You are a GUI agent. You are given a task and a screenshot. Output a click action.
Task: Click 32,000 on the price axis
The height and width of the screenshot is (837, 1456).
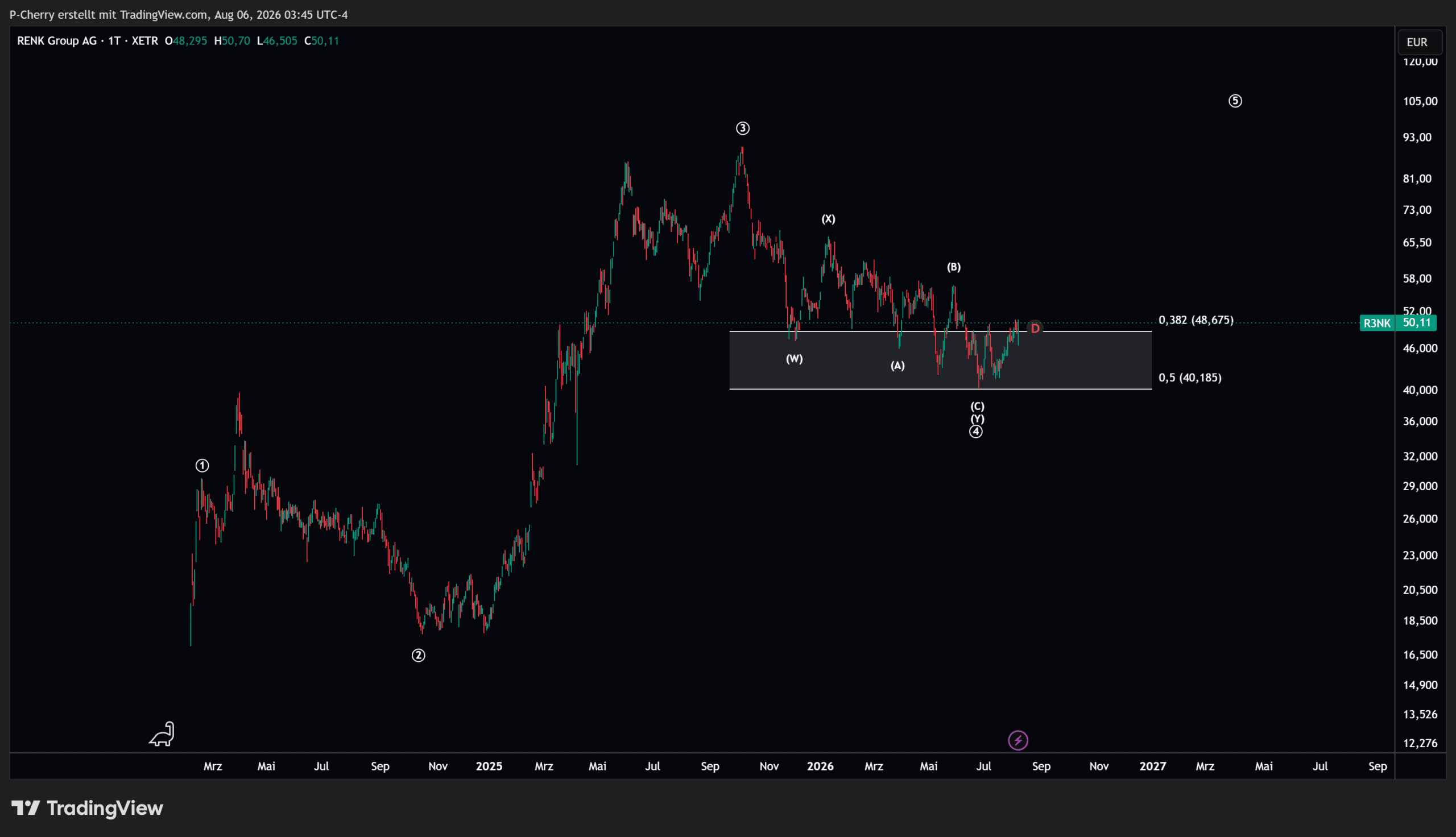1420,457
